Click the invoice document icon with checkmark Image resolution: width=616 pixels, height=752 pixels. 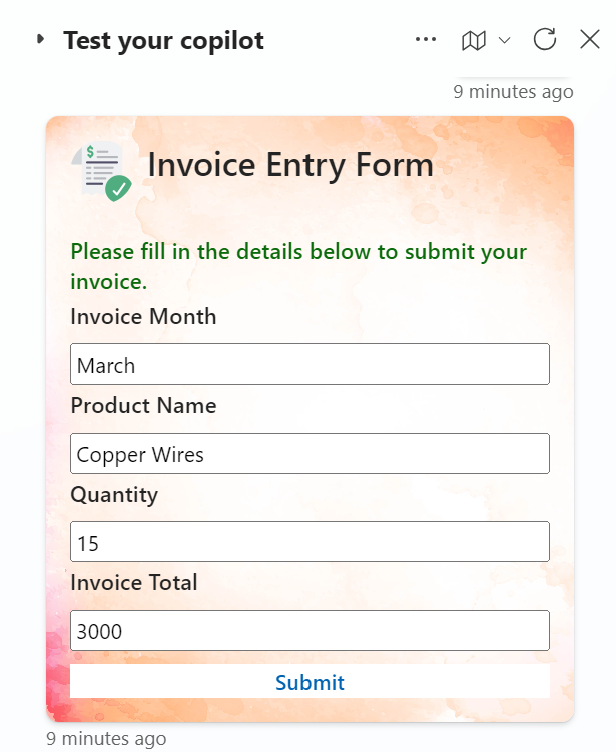[104, 171]
